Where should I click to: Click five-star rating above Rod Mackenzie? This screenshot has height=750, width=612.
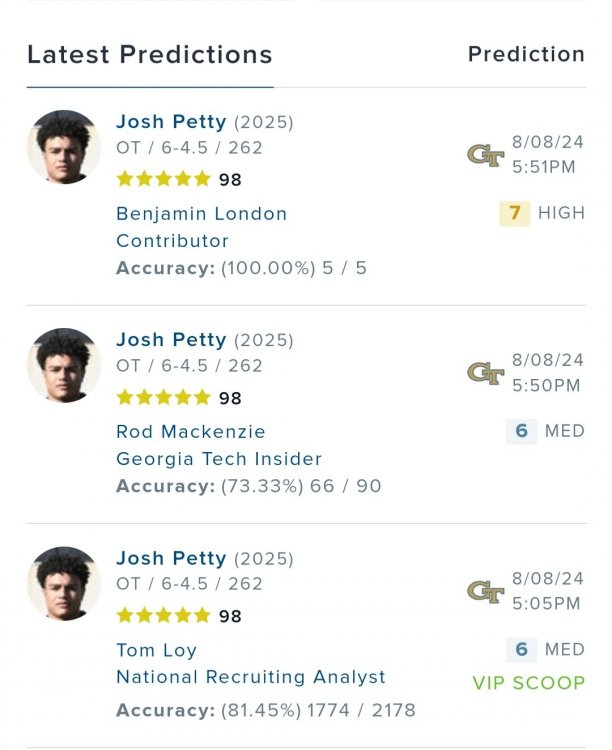tap(163, 397)
